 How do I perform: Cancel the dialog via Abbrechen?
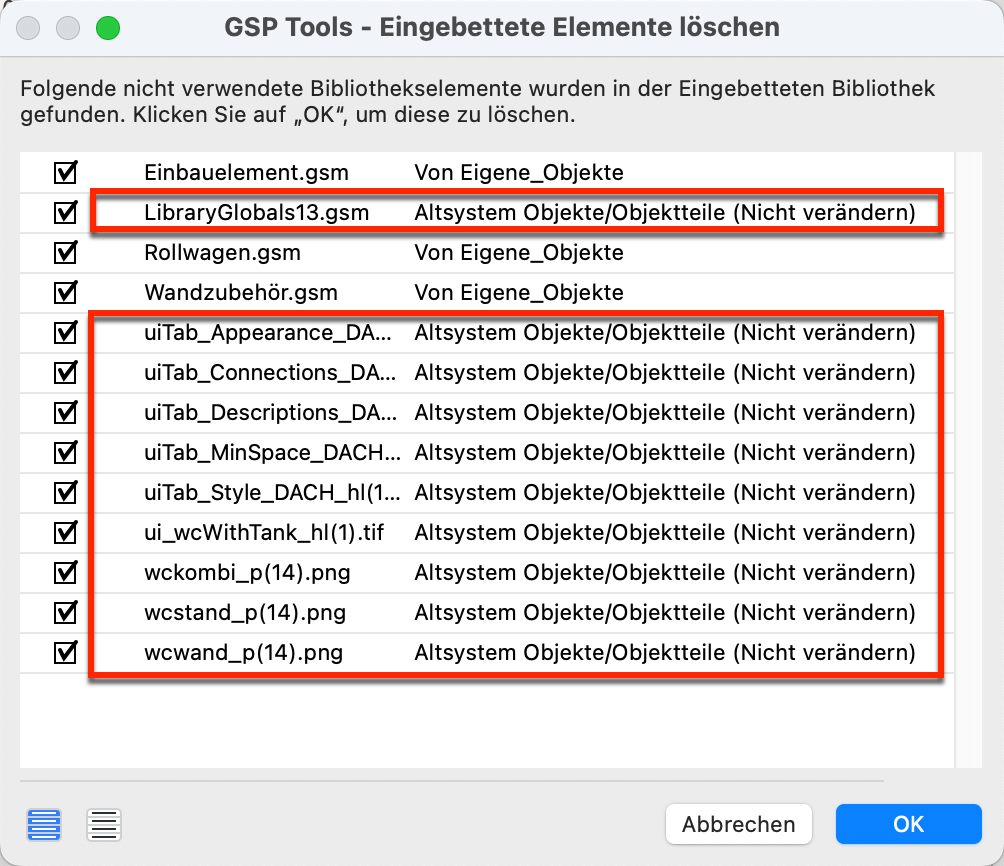click(x=738, y=824)
